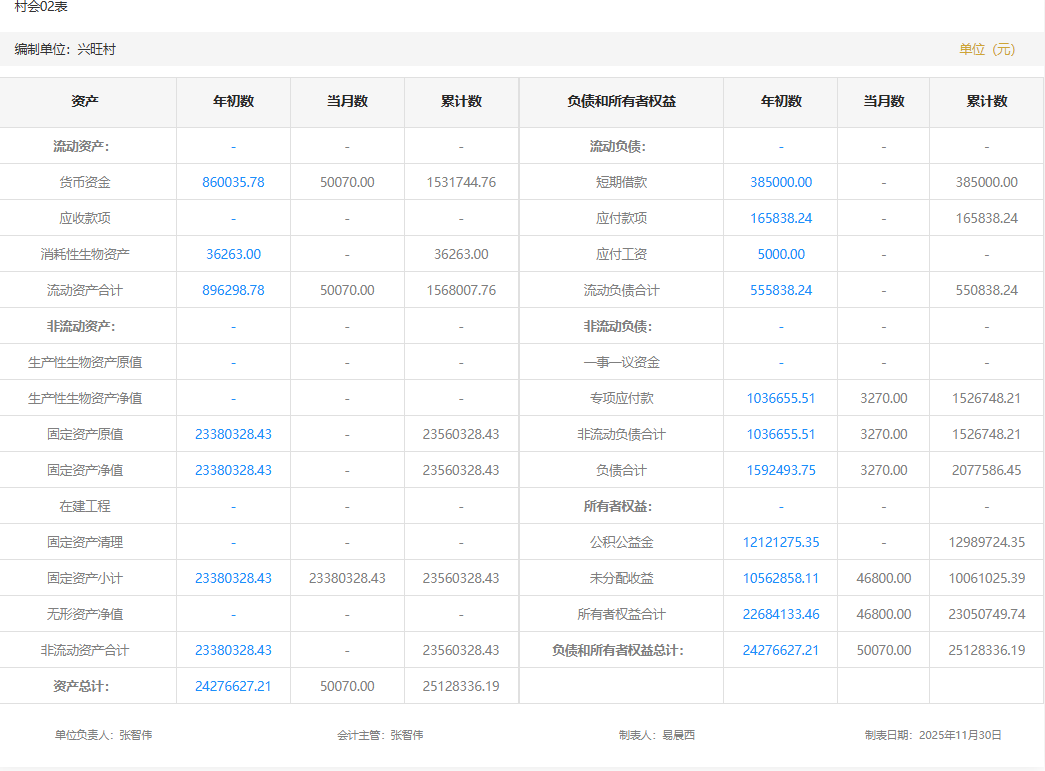Click the 资产 column header

click(85, 101)
